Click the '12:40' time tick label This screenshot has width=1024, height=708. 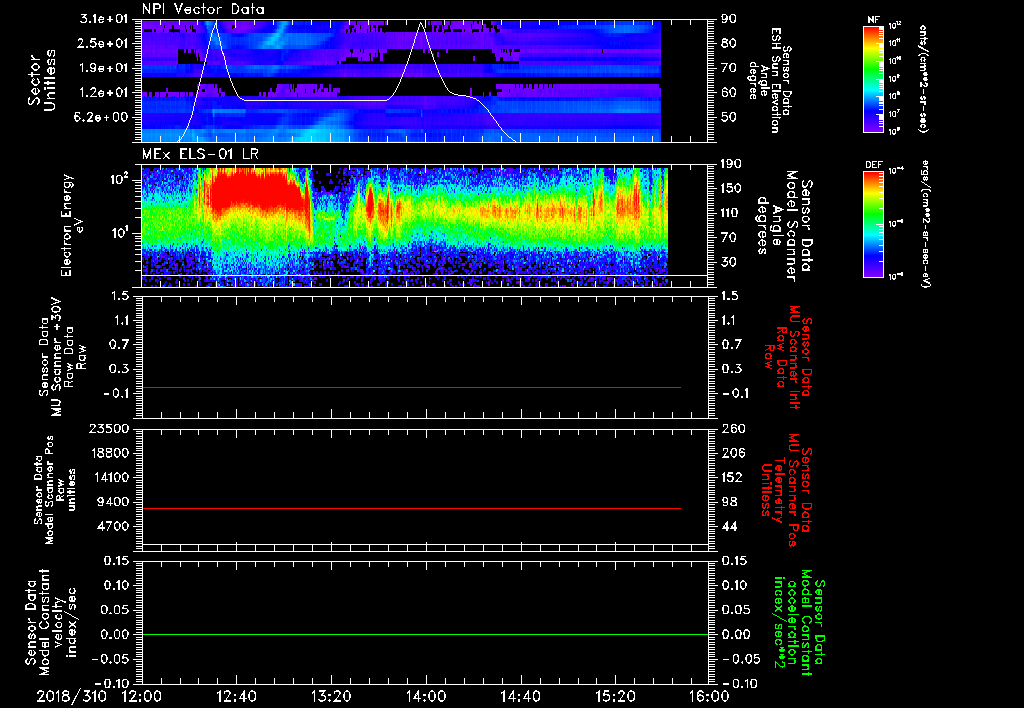[x=236, y=696]
